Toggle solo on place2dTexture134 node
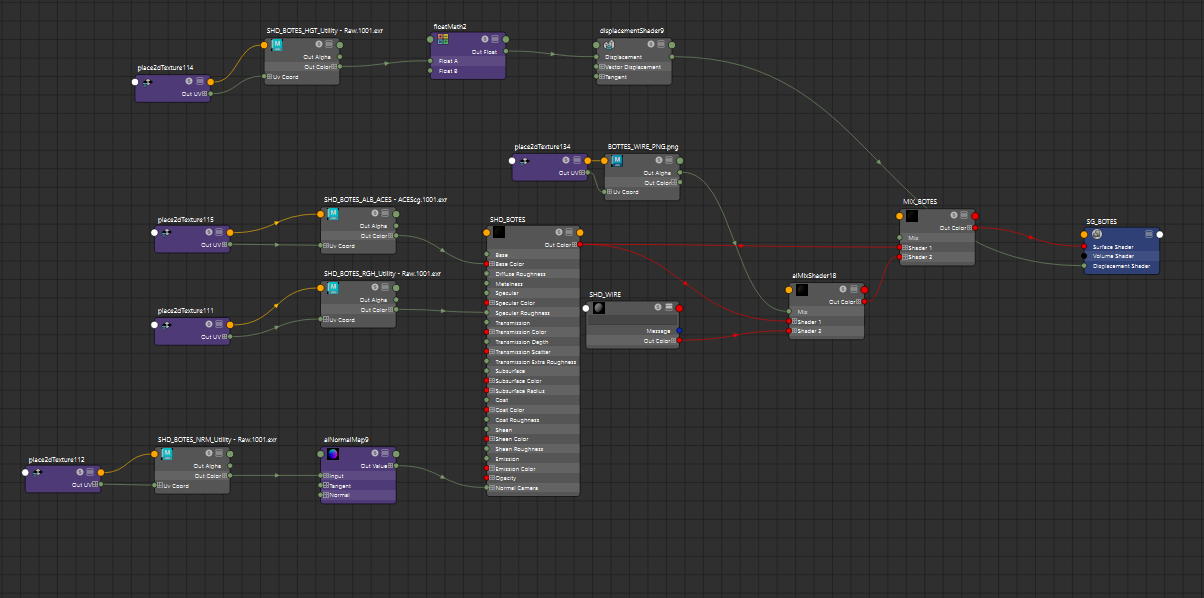The image size is (1204, 598). [x=566, y=160]
